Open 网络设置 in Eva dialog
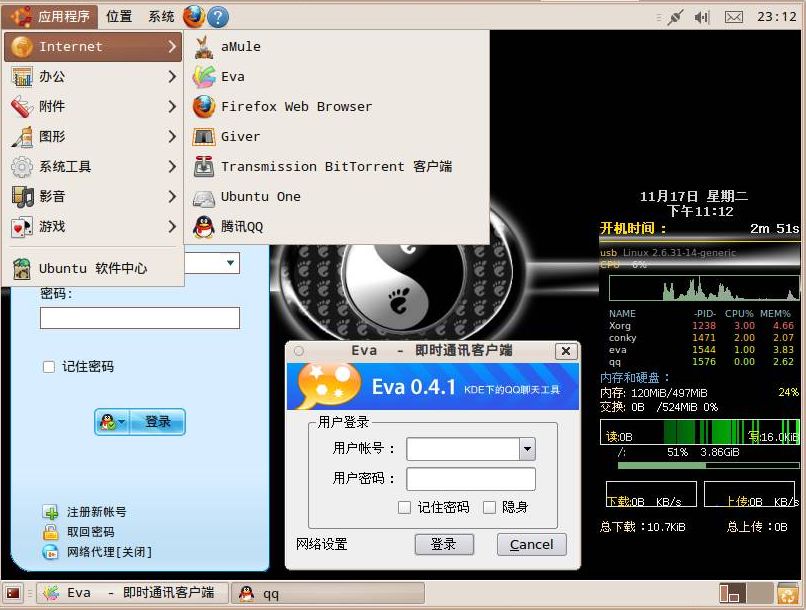806x610 pixels. pos(322,544)
